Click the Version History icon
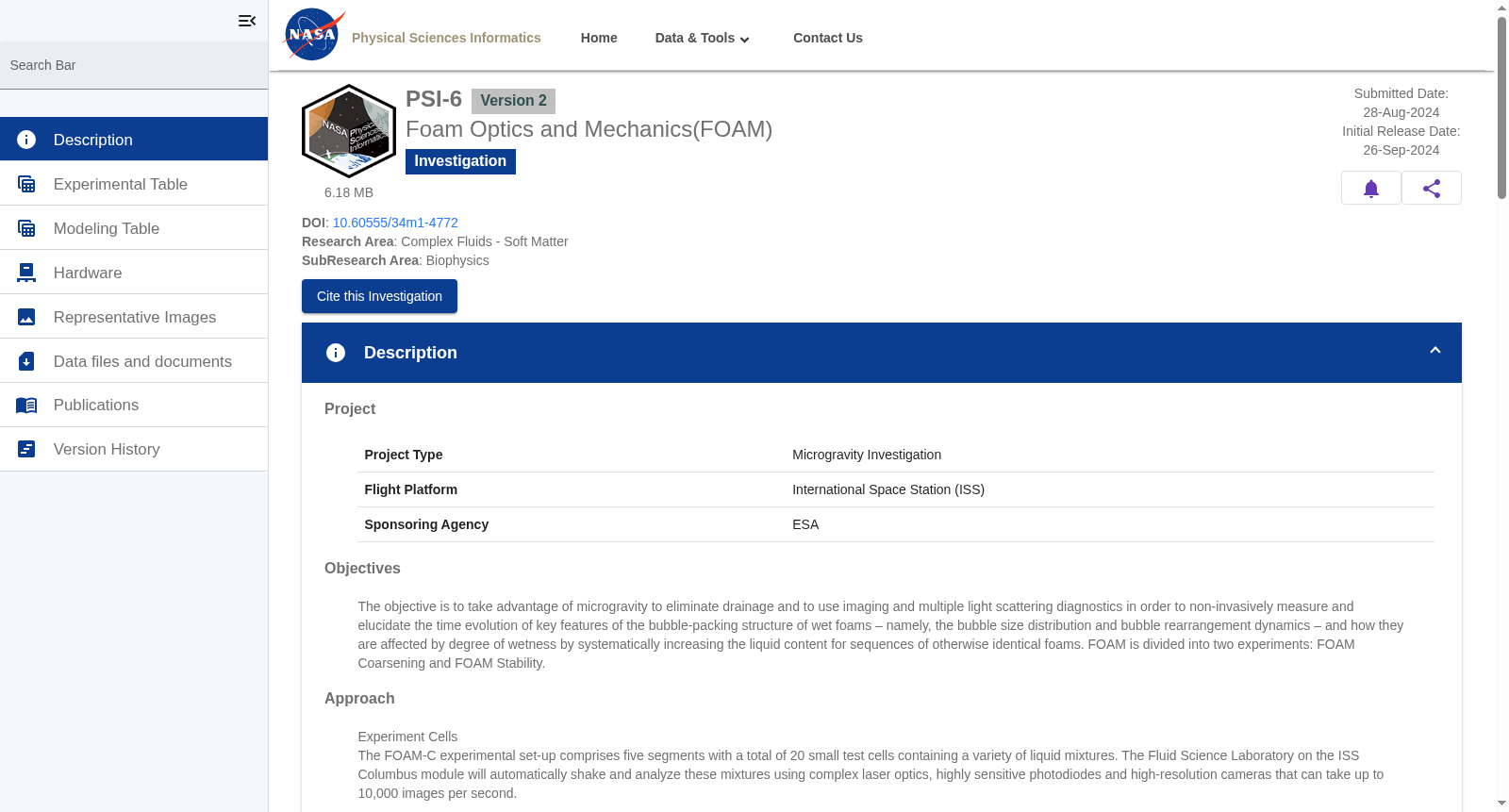The height and width of the screenshot is (812, 1509). [x=26, y=449]
